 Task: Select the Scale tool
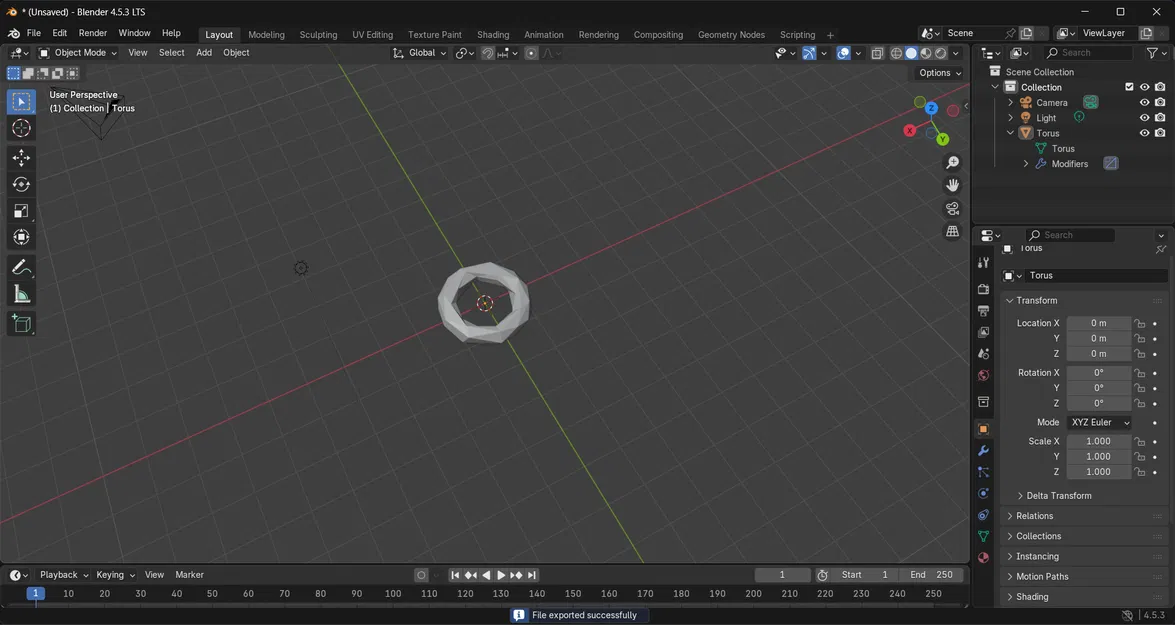tap(20, 210)
